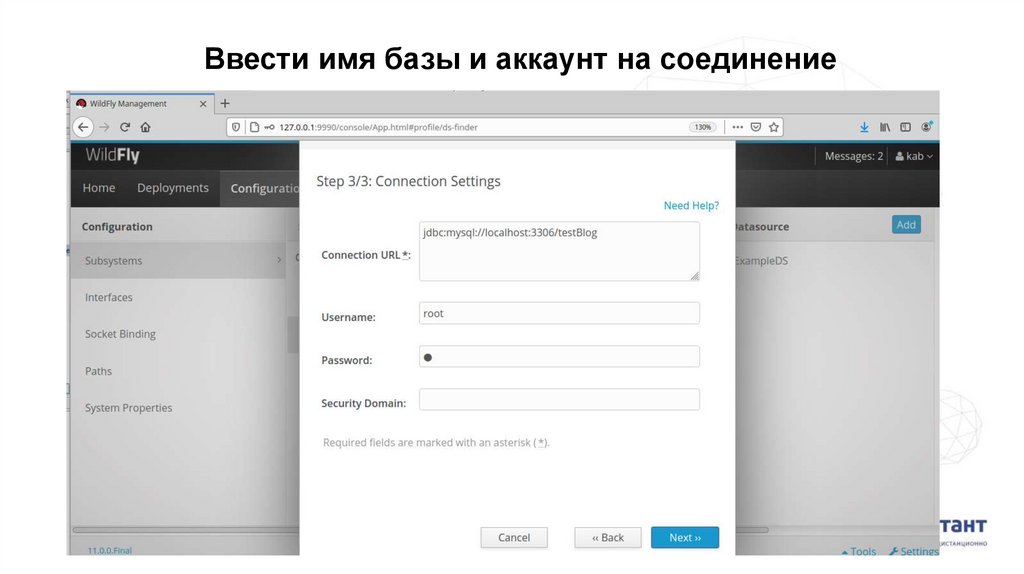The width and height of the screenshot is (1024, 574).
Task: Open the Downloads arrow icon
Action: click(x=864, y=127)
